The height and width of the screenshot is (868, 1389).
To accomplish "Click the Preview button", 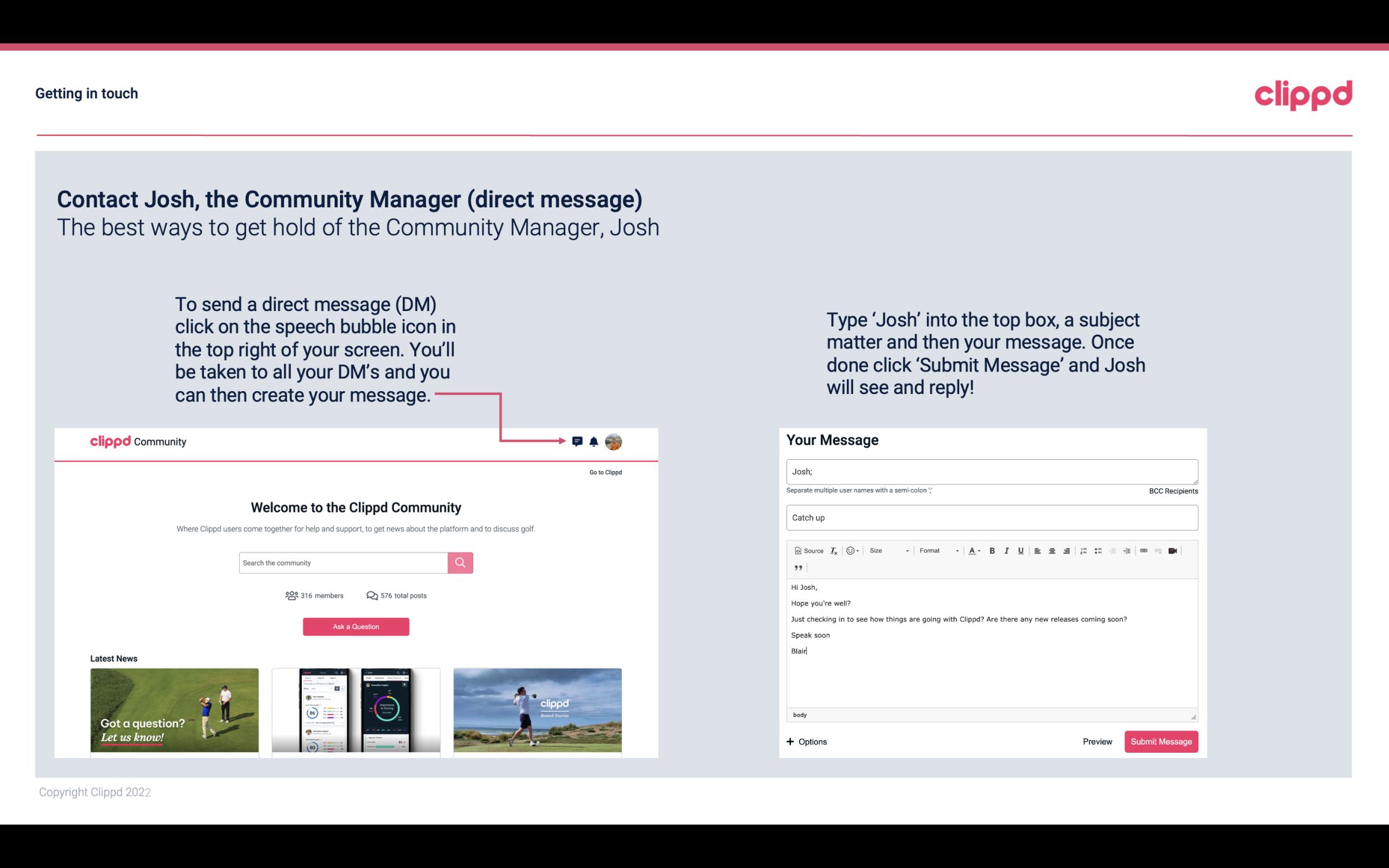I will coord(1097,741).
